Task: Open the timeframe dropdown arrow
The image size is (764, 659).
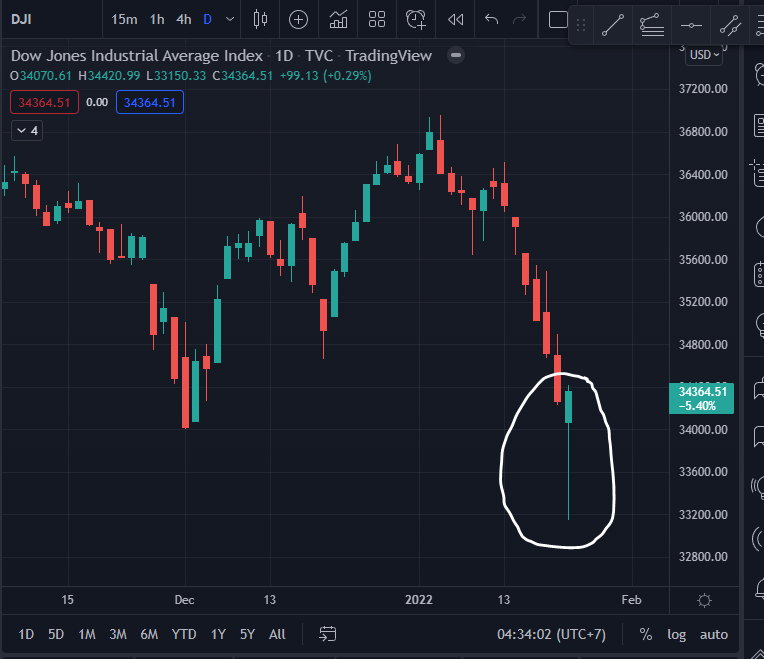Action: 230,19
